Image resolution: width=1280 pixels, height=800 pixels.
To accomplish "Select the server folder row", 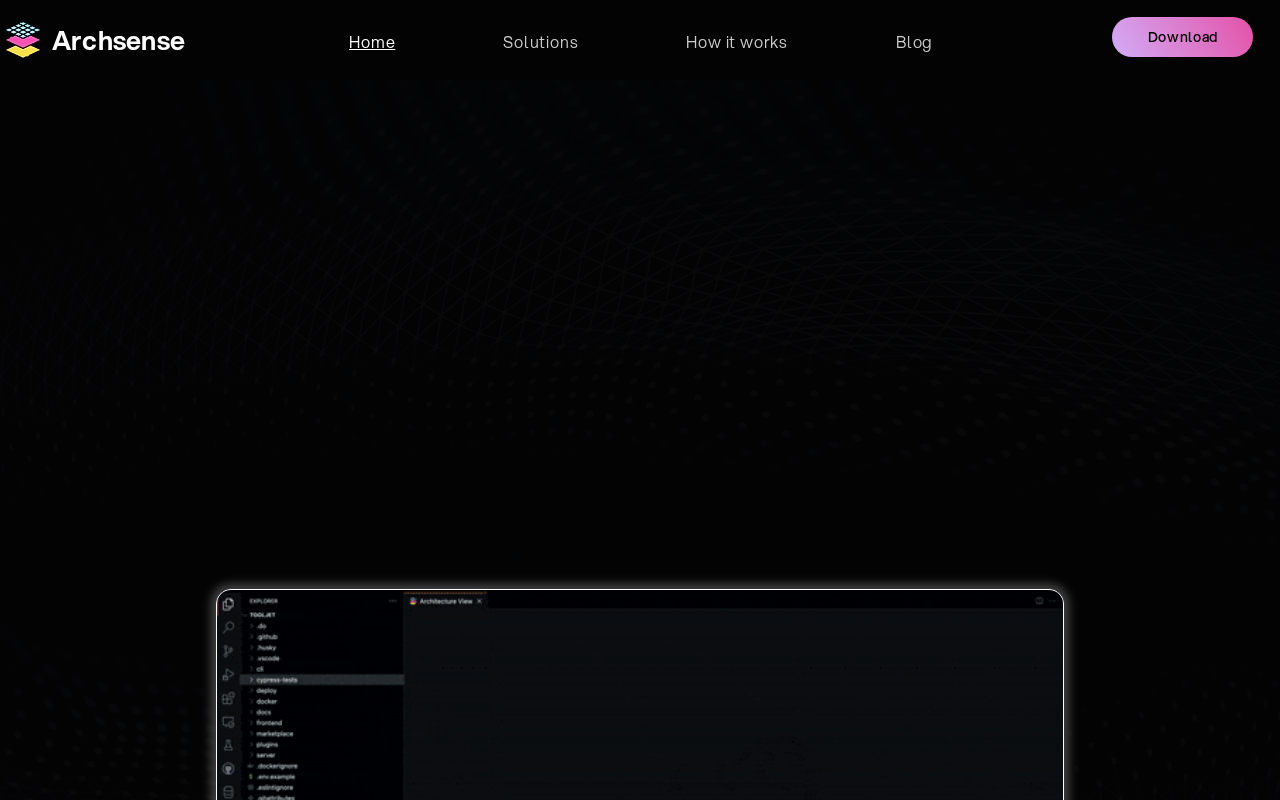I will 322,755.
